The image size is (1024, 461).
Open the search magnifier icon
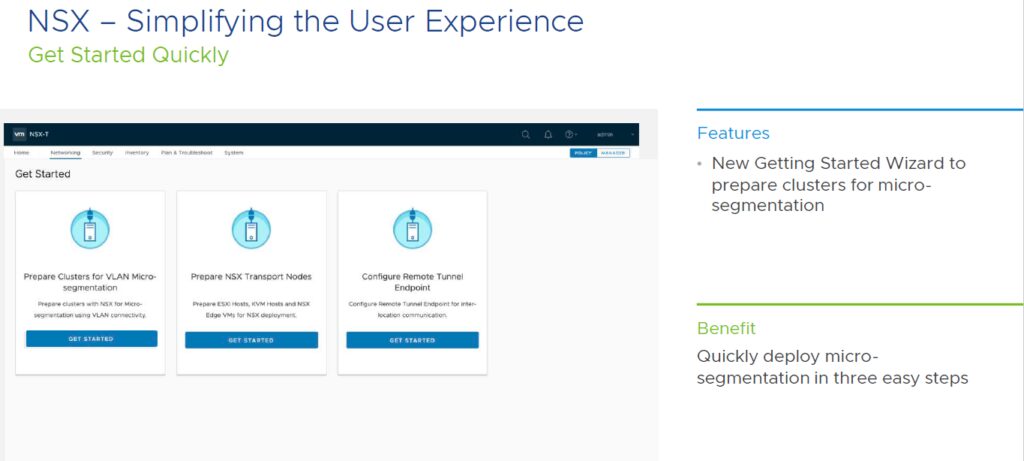tap(526, 135)
